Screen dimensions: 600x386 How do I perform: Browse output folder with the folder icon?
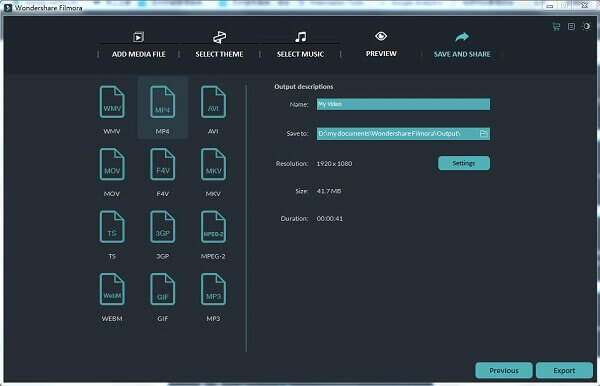484,133
